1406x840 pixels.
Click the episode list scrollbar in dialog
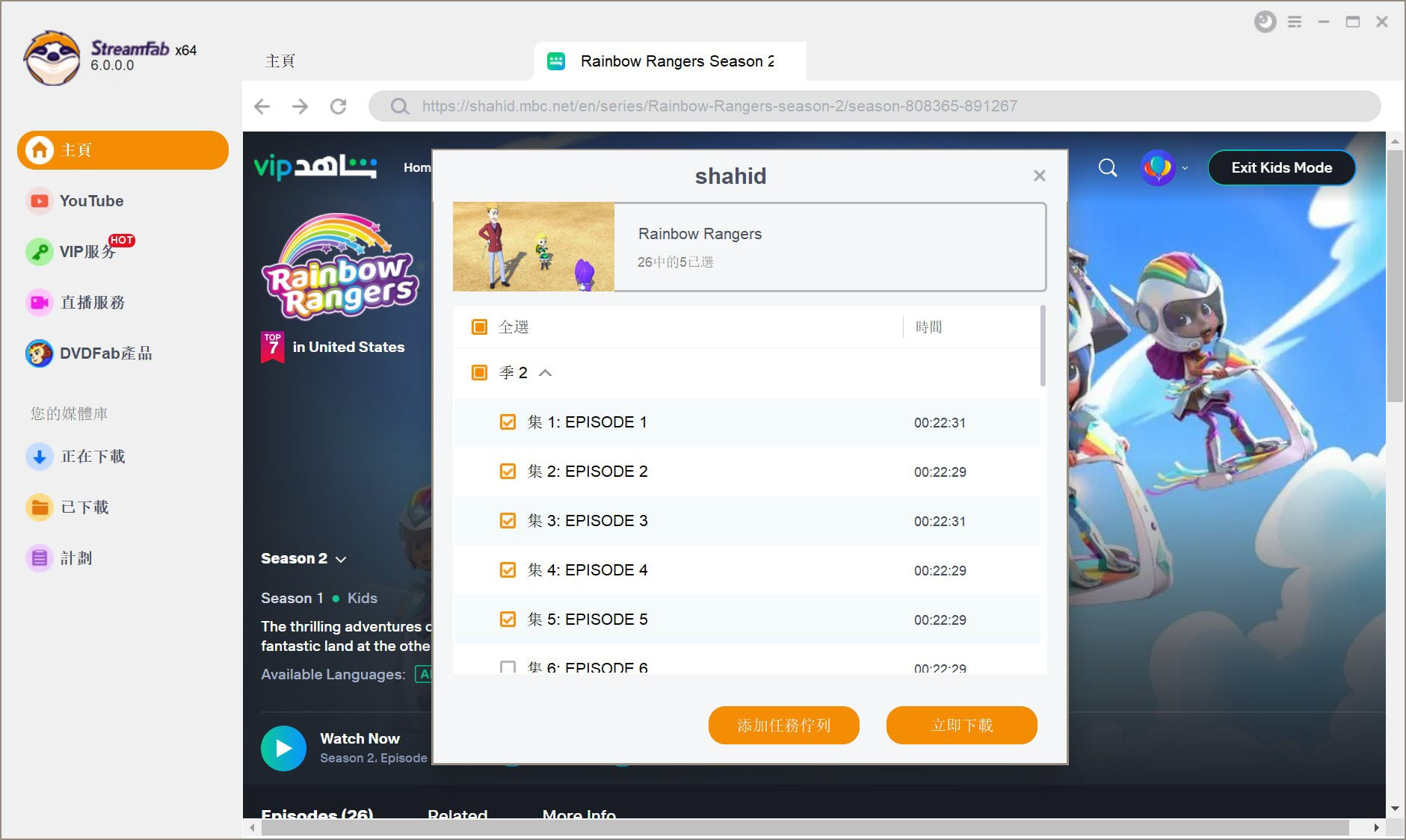click(1043, 346)
